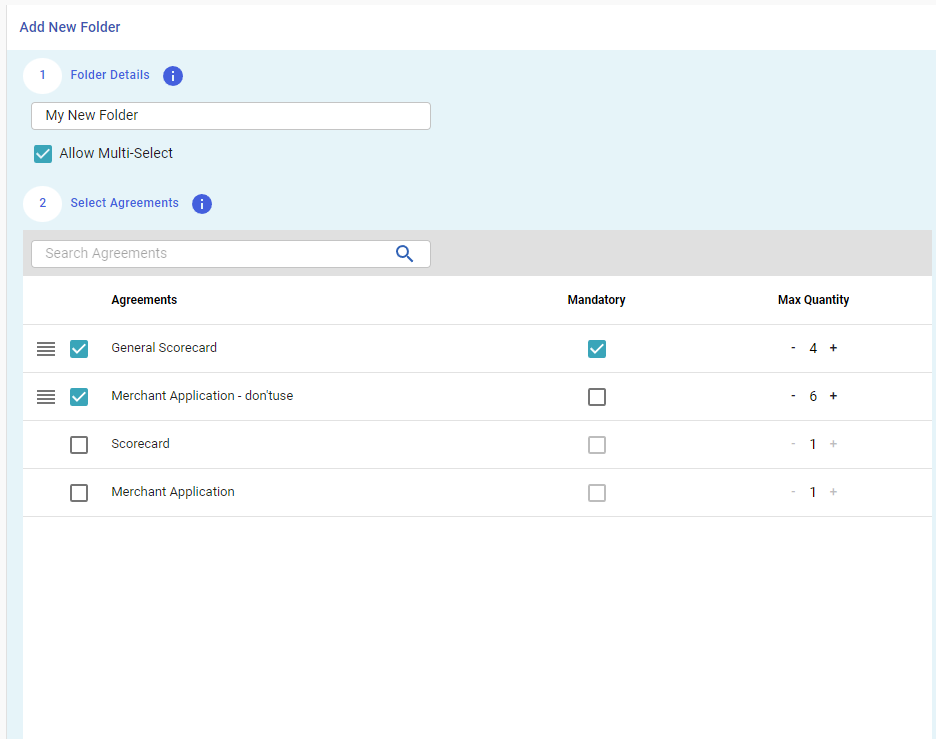Click the Select Agreements info icon
The image size is (936, 739).
[x=202, y=204]
